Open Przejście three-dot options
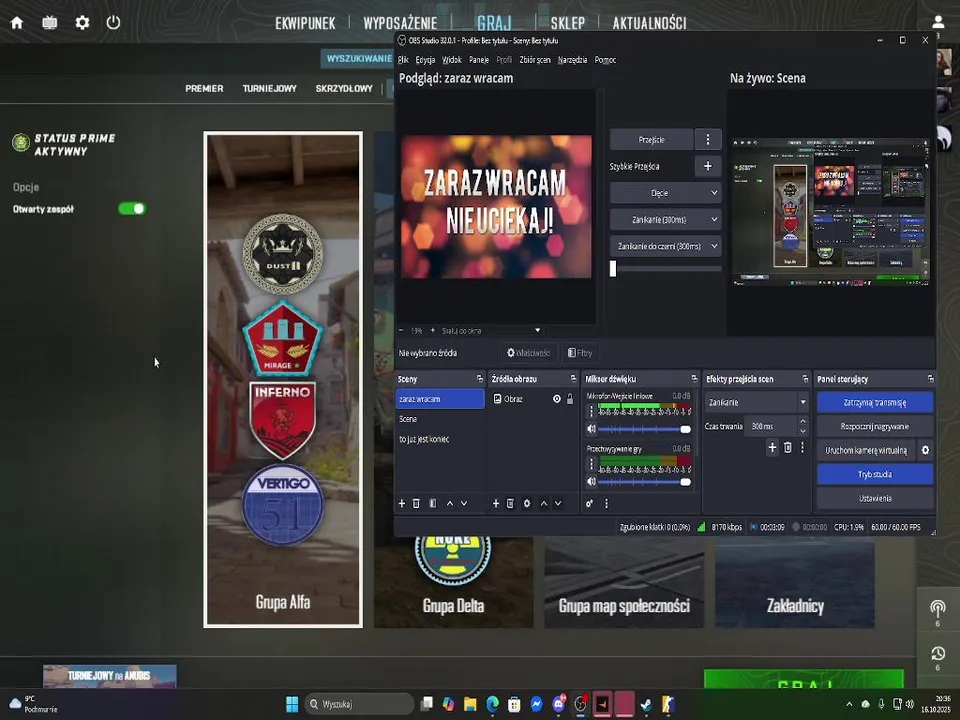Viewport: 960px width, 720px height. (708, 140)
